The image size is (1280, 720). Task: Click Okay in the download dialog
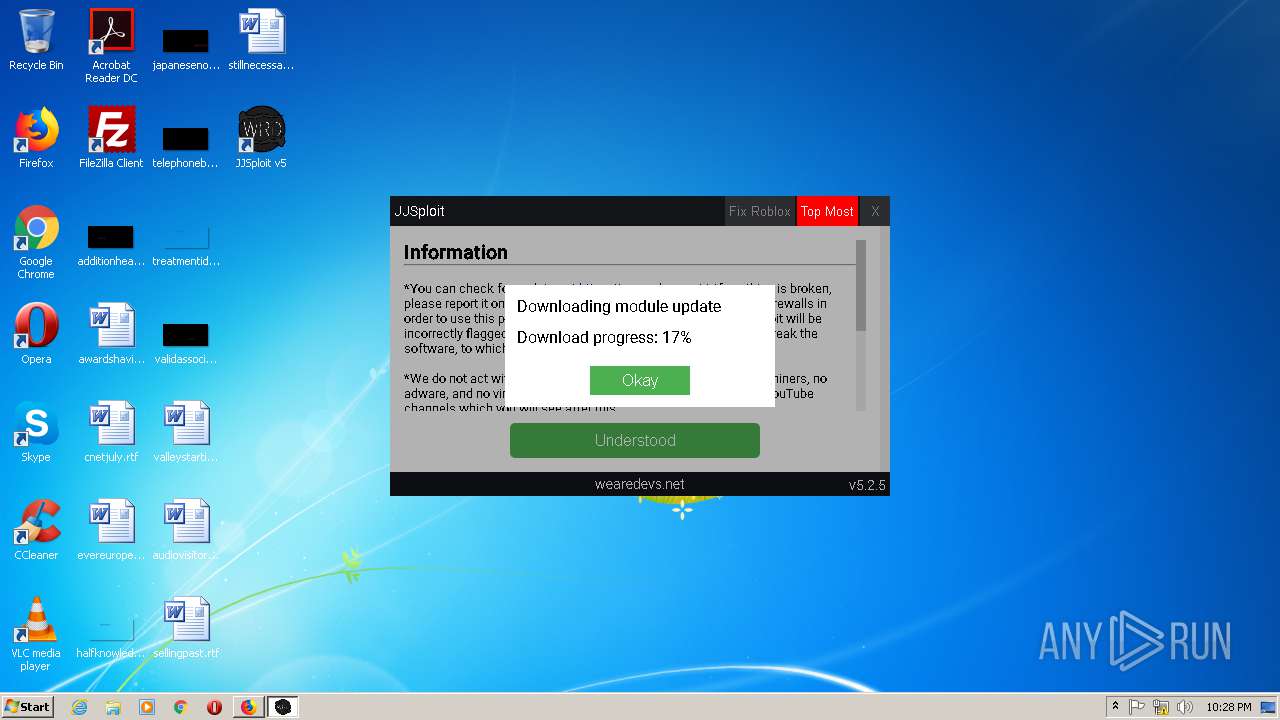tap(640, 380)
